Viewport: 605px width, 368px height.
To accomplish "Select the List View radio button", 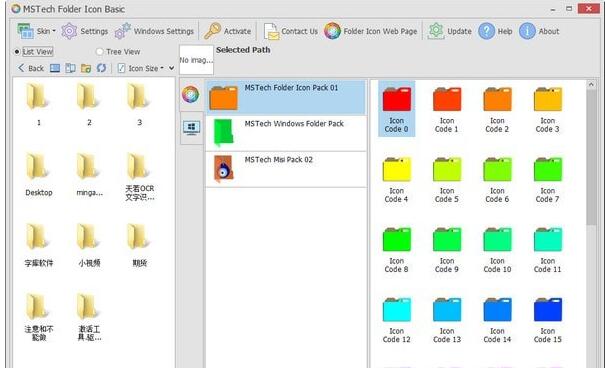I will 33,51.
